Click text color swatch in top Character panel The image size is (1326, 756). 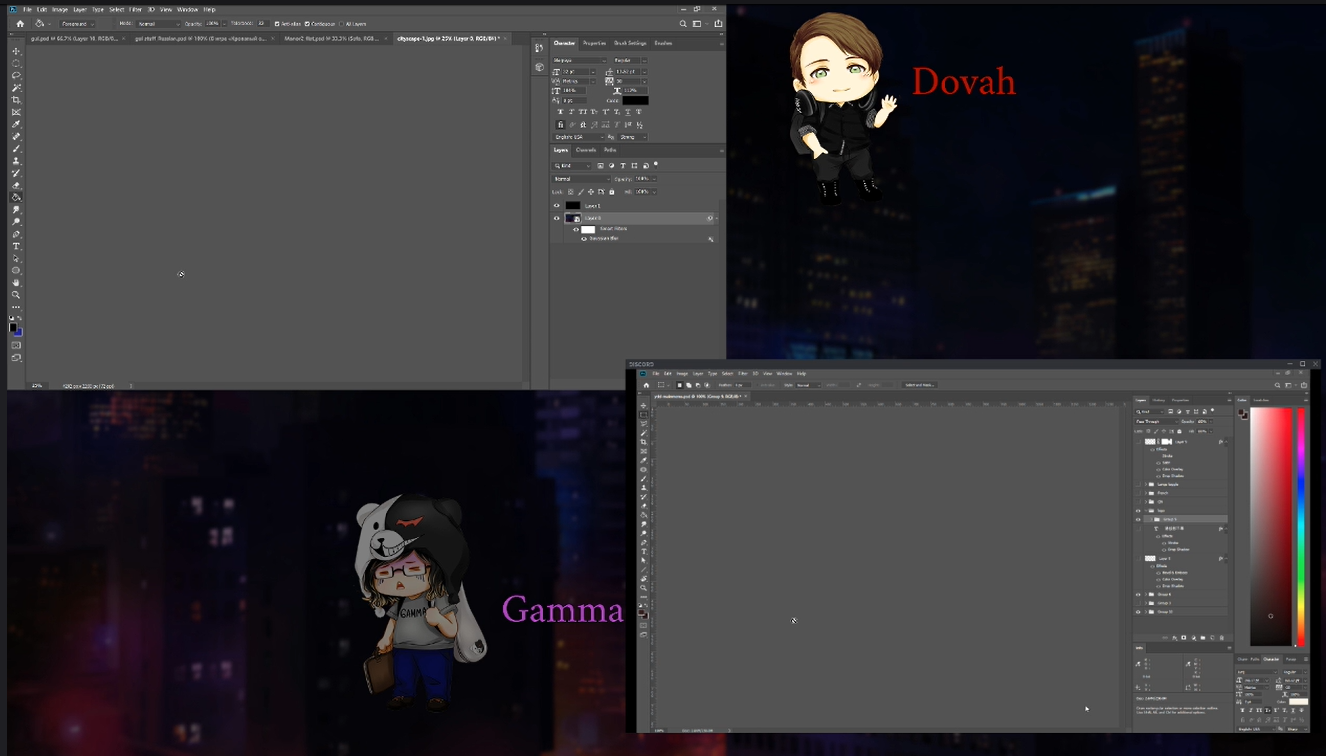point(635,100)
